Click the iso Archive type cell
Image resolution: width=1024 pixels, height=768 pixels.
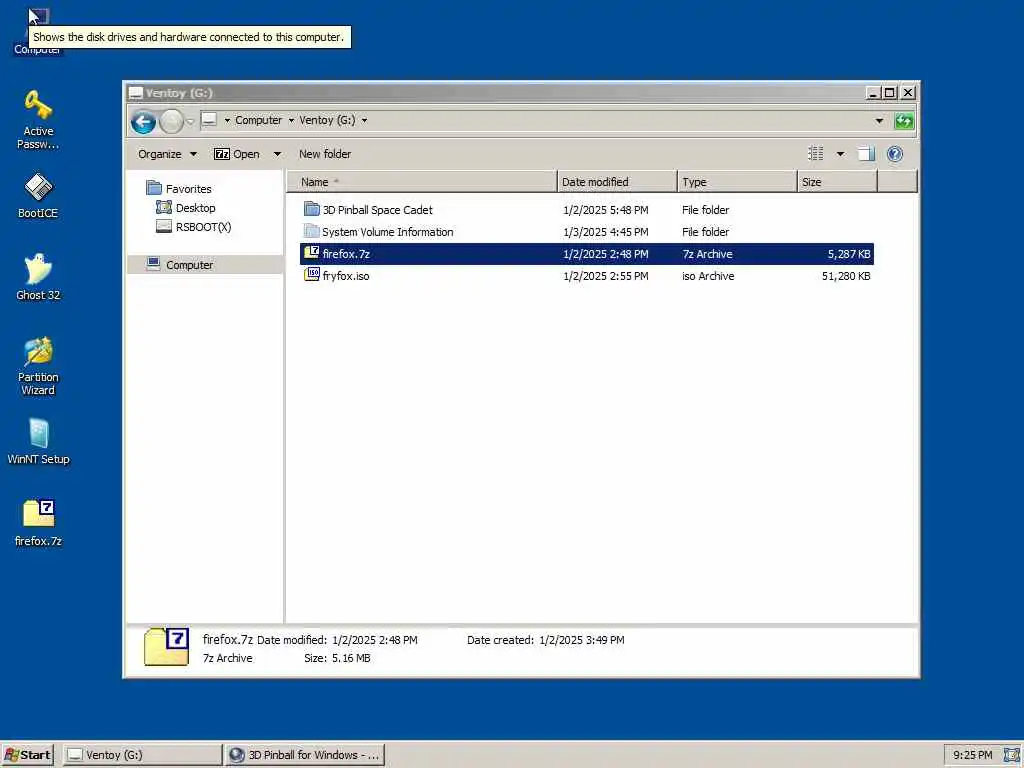[x=708, y=276]
